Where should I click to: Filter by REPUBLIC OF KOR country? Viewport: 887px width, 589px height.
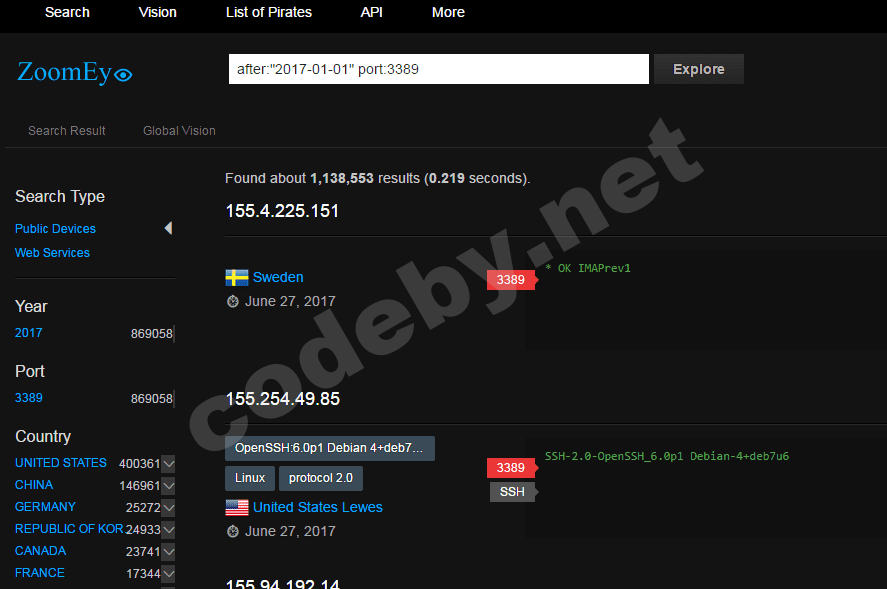69,529
